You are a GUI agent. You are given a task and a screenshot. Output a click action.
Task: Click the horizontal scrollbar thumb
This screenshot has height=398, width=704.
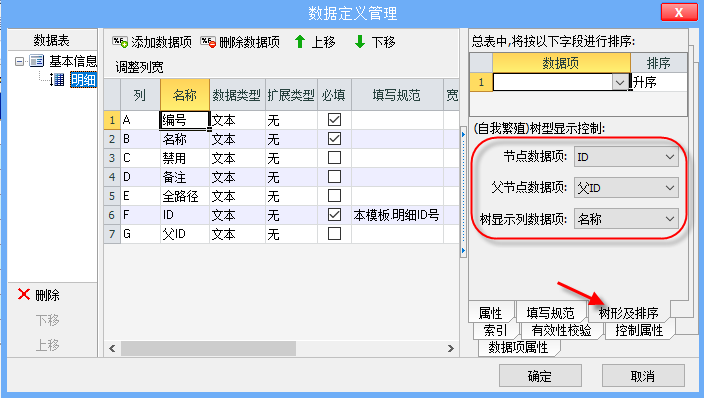tap(208, 349)
